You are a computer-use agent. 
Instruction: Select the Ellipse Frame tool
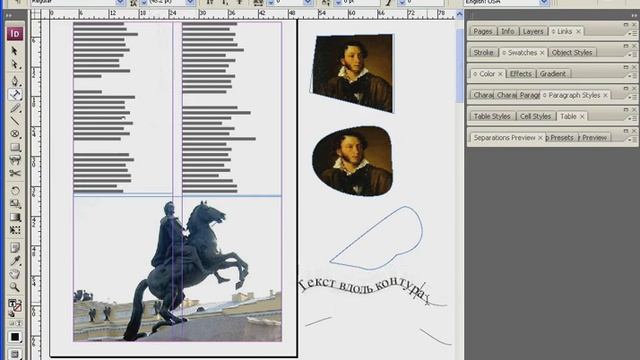(x=15, y=133)
